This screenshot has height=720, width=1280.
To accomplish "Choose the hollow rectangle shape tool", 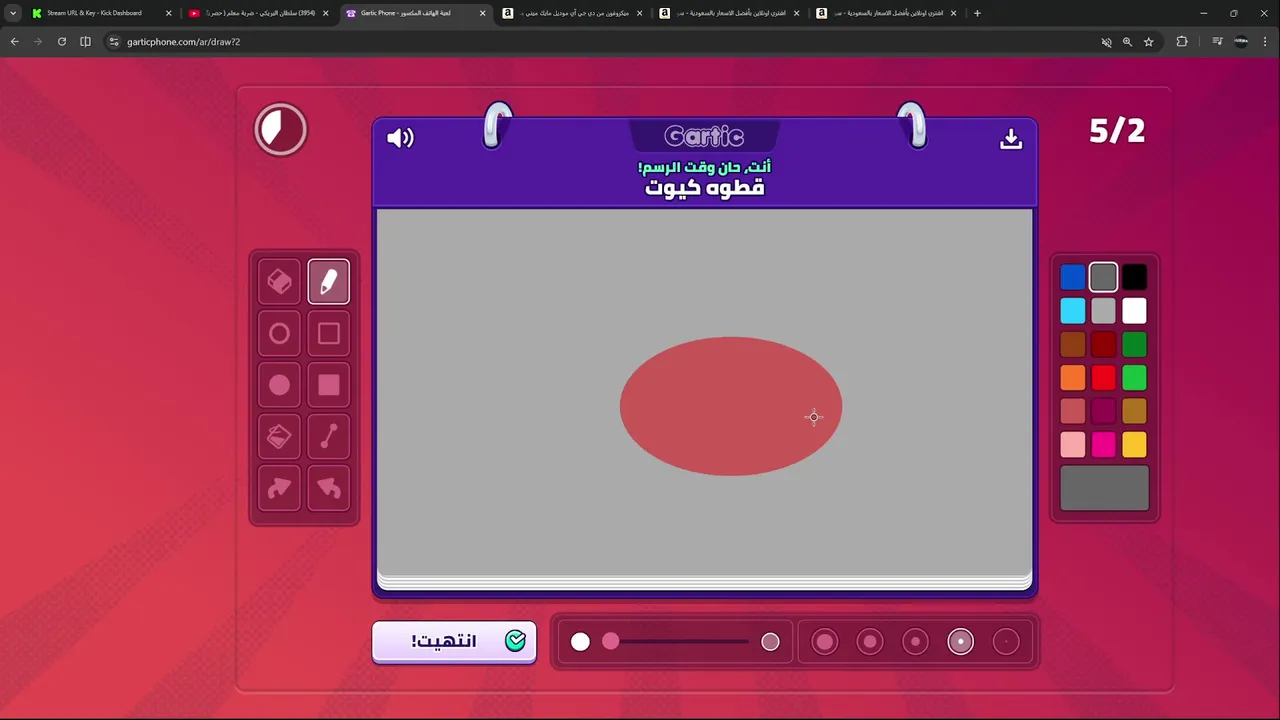I will [x=329, y=334].
